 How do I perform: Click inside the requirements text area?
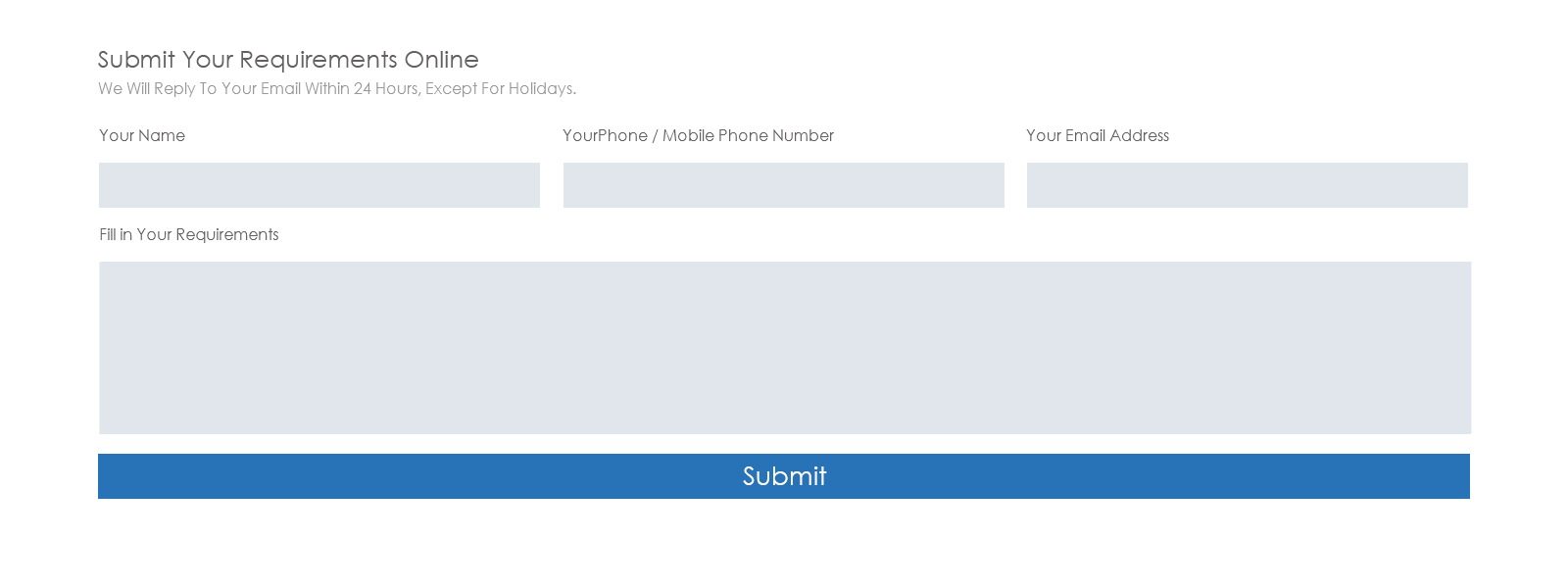pyautogui.click(x=784, y=347)
